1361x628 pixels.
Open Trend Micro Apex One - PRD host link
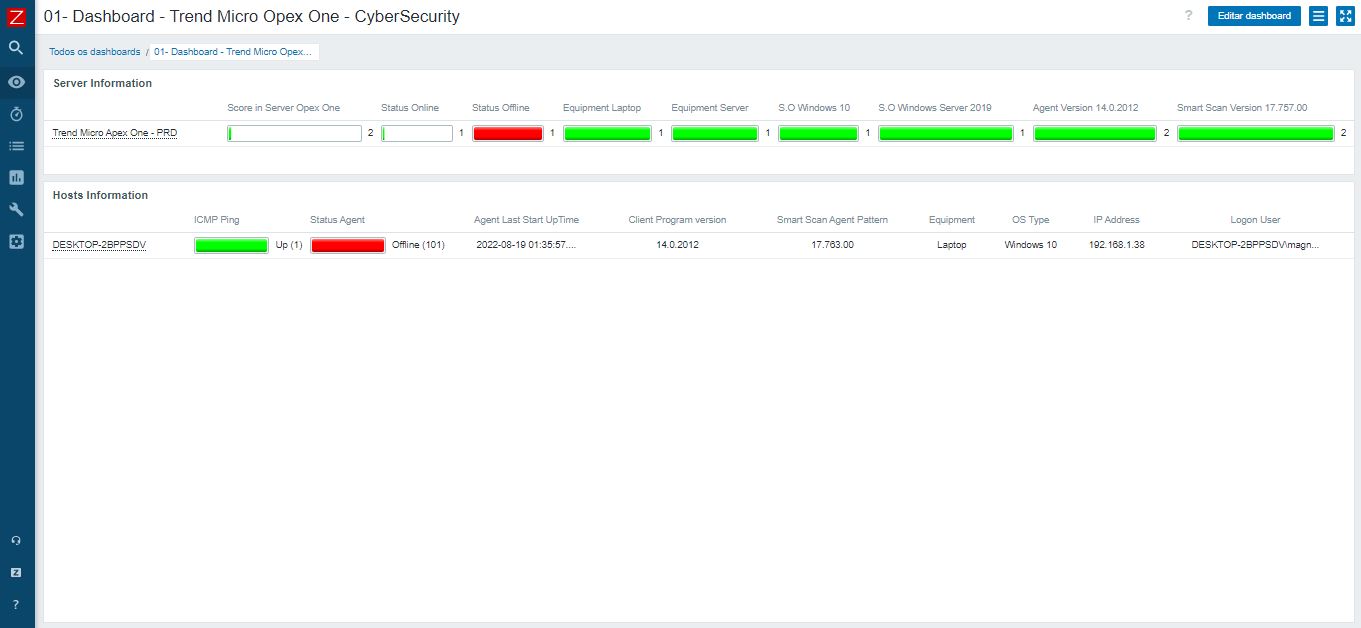click(x=115, y=133)
